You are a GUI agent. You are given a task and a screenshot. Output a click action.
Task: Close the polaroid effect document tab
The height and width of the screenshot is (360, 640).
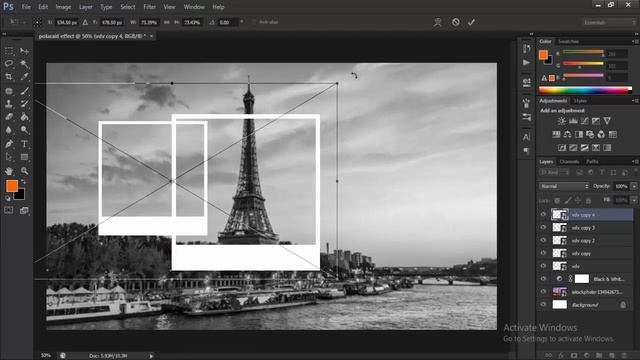pyautogui.click(x=151, y=36)
